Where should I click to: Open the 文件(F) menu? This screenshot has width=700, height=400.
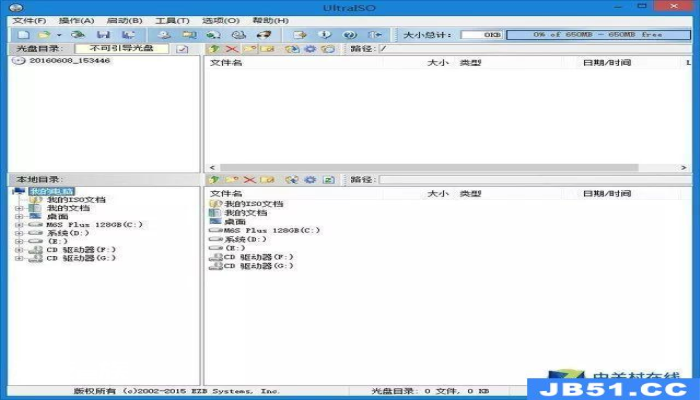[x=29, y=21]
